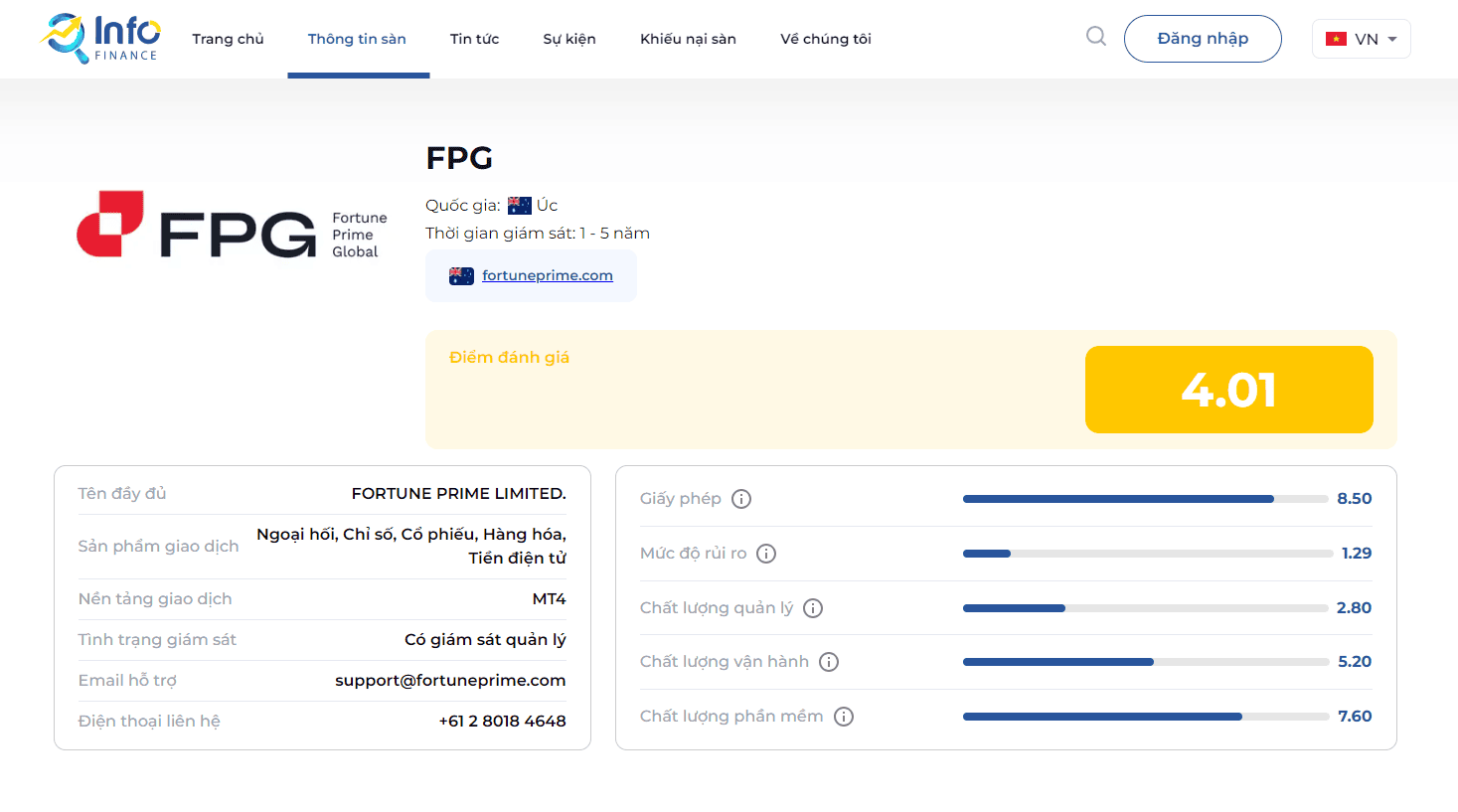Click the FPG page heading
This screenshot has width=1458, height=812.
pyautogui.click(x=459, y=158)
